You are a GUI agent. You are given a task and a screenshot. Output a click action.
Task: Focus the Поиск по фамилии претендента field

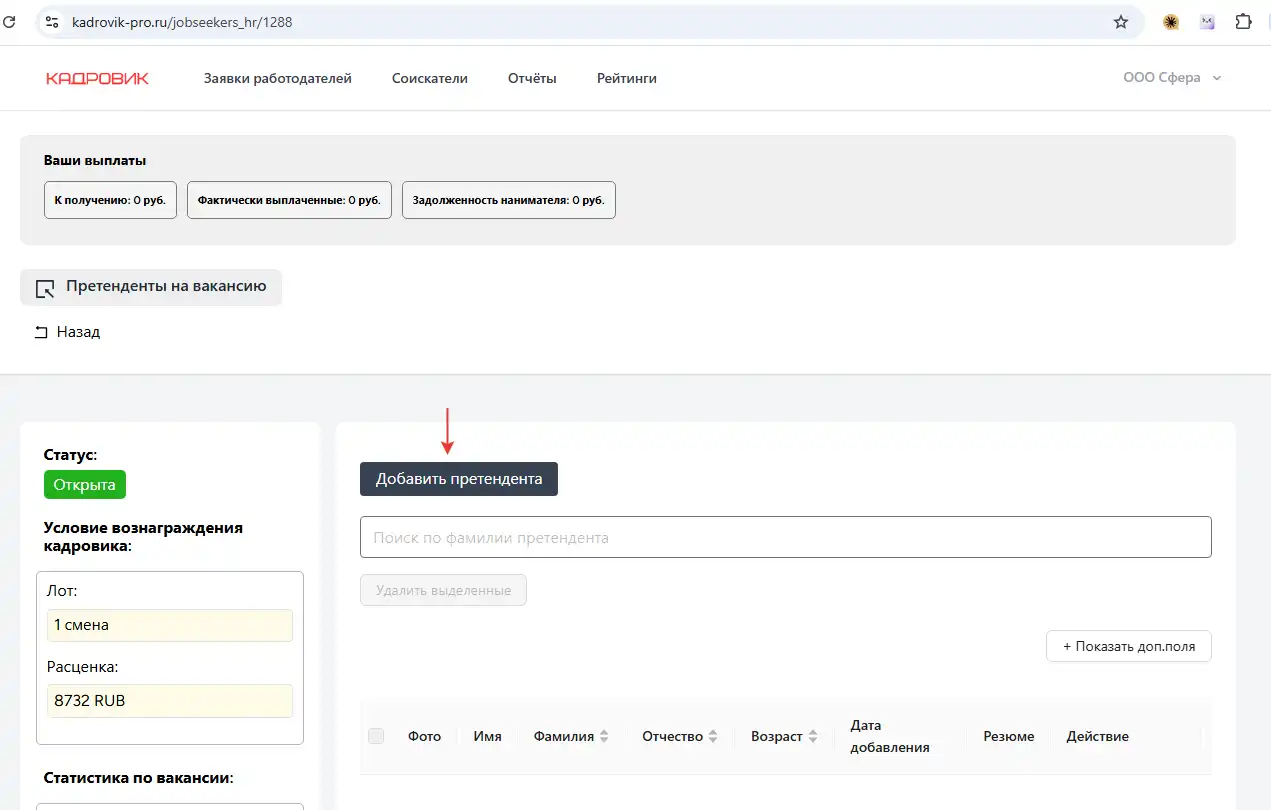(x=785, y=537)
